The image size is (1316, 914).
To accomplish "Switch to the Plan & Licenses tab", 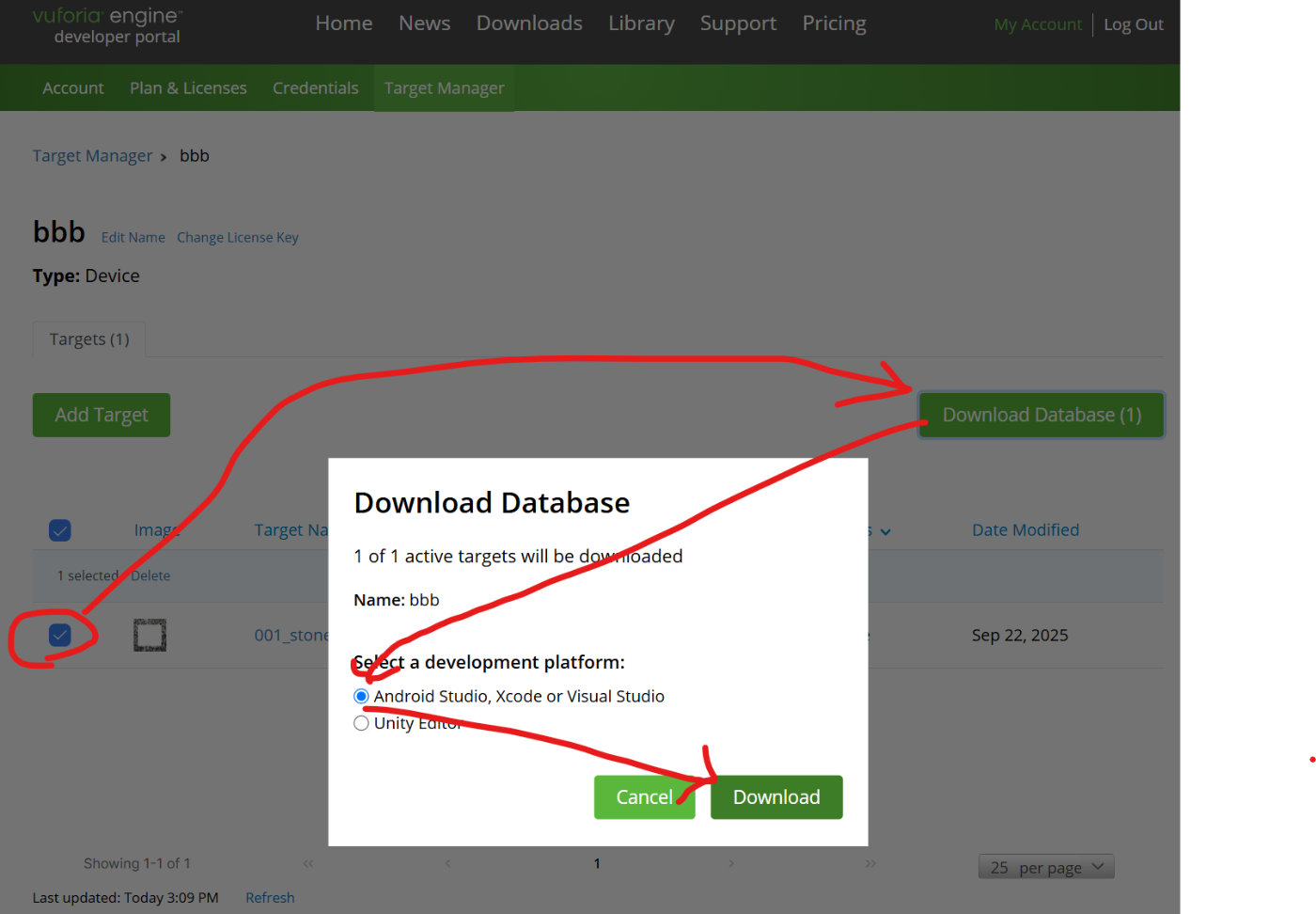I will pos(188,88).
